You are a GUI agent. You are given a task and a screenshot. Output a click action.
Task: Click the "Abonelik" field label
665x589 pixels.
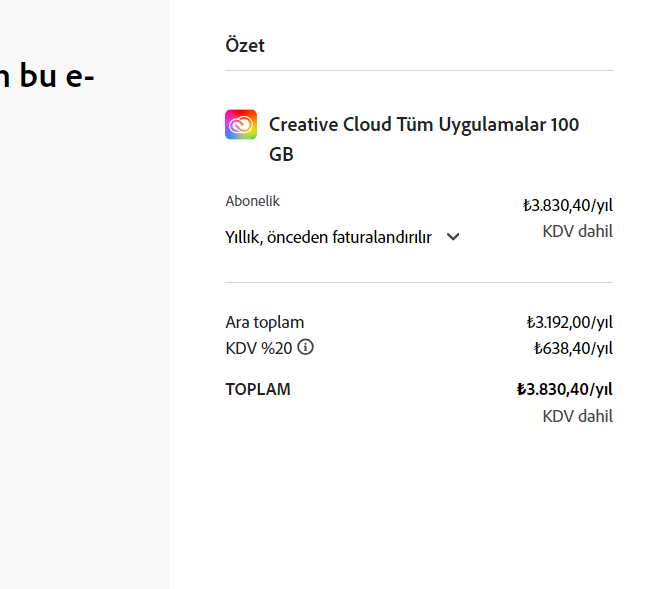(x=252, y=201)
